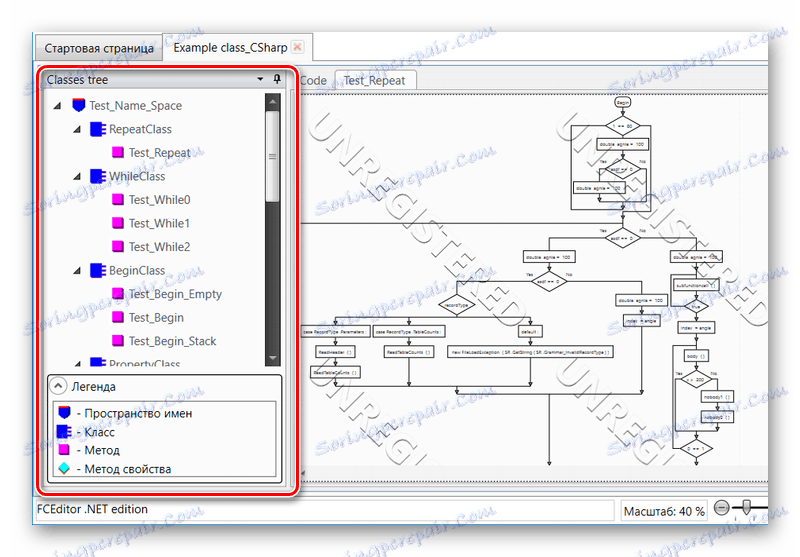800x557 pixels.
Task: Collapse the Test_Name_Space tree node
Action: coord(57,106)
